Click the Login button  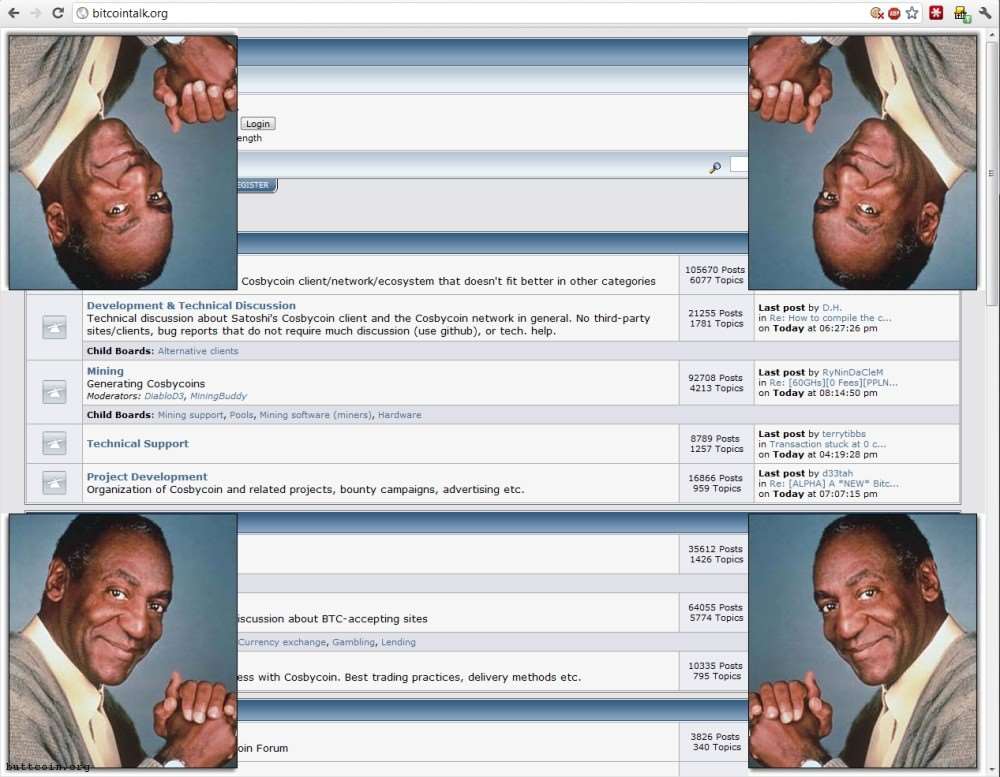click(x=258, y=124)
